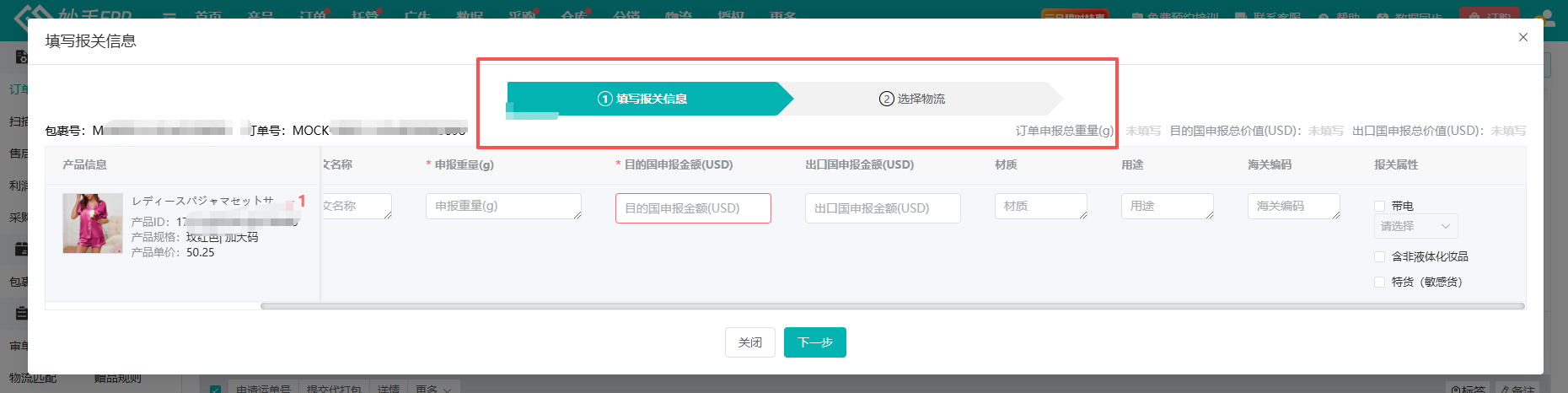
Task: Click the 目的国申报总价值(USD) summary label
Action: [x=1235, y=131]
